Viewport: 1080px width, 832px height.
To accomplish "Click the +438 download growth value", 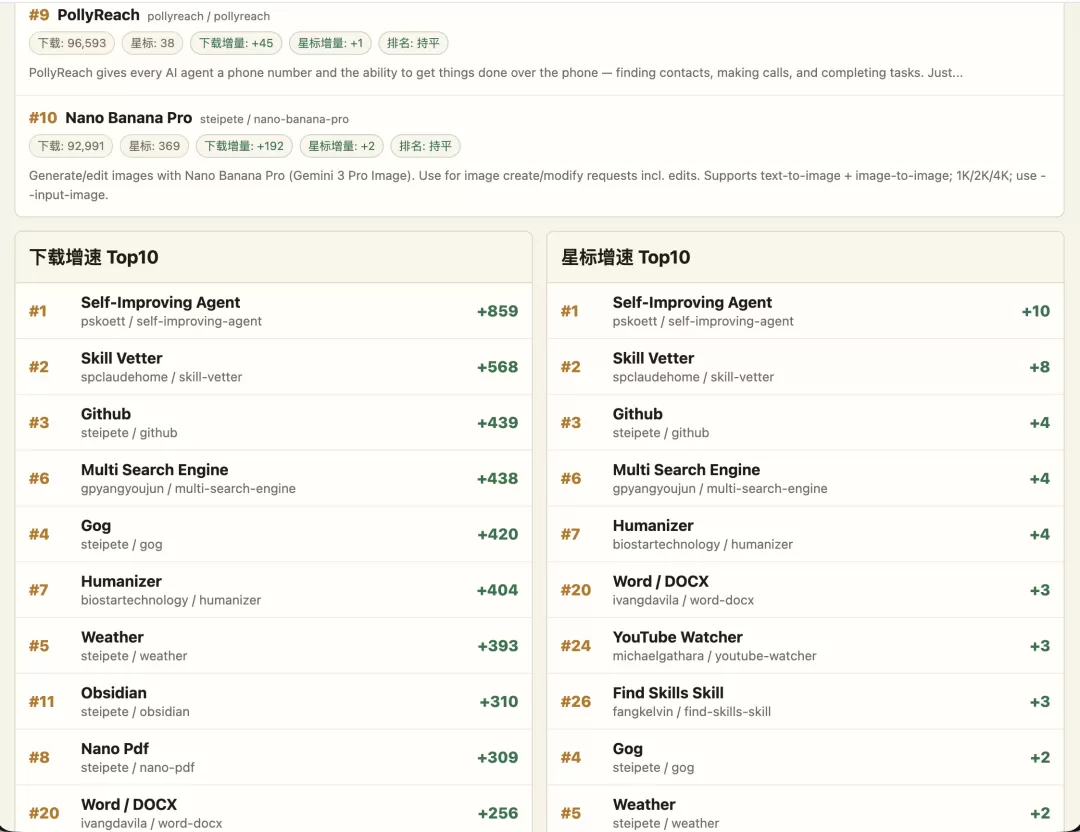I will [497, 479].
